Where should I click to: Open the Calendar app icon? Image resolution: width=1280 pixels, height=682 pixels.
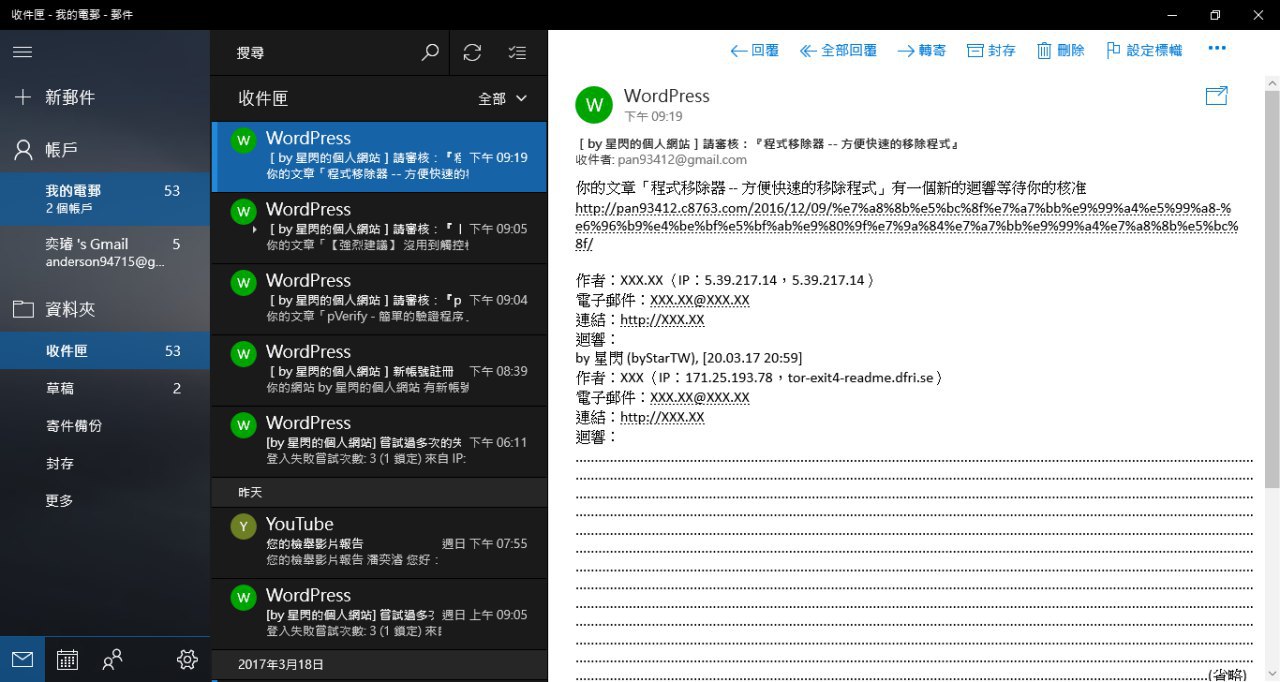coord(67,659)
